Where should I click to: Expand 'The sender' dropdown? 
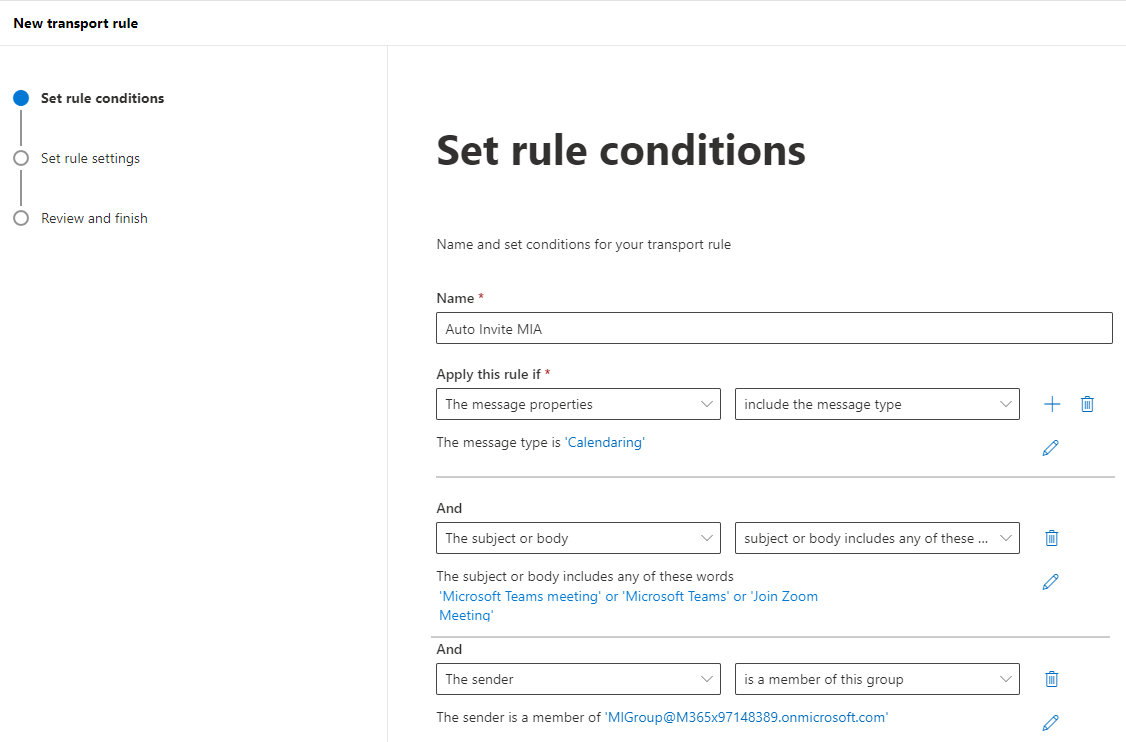coord(578,679)
